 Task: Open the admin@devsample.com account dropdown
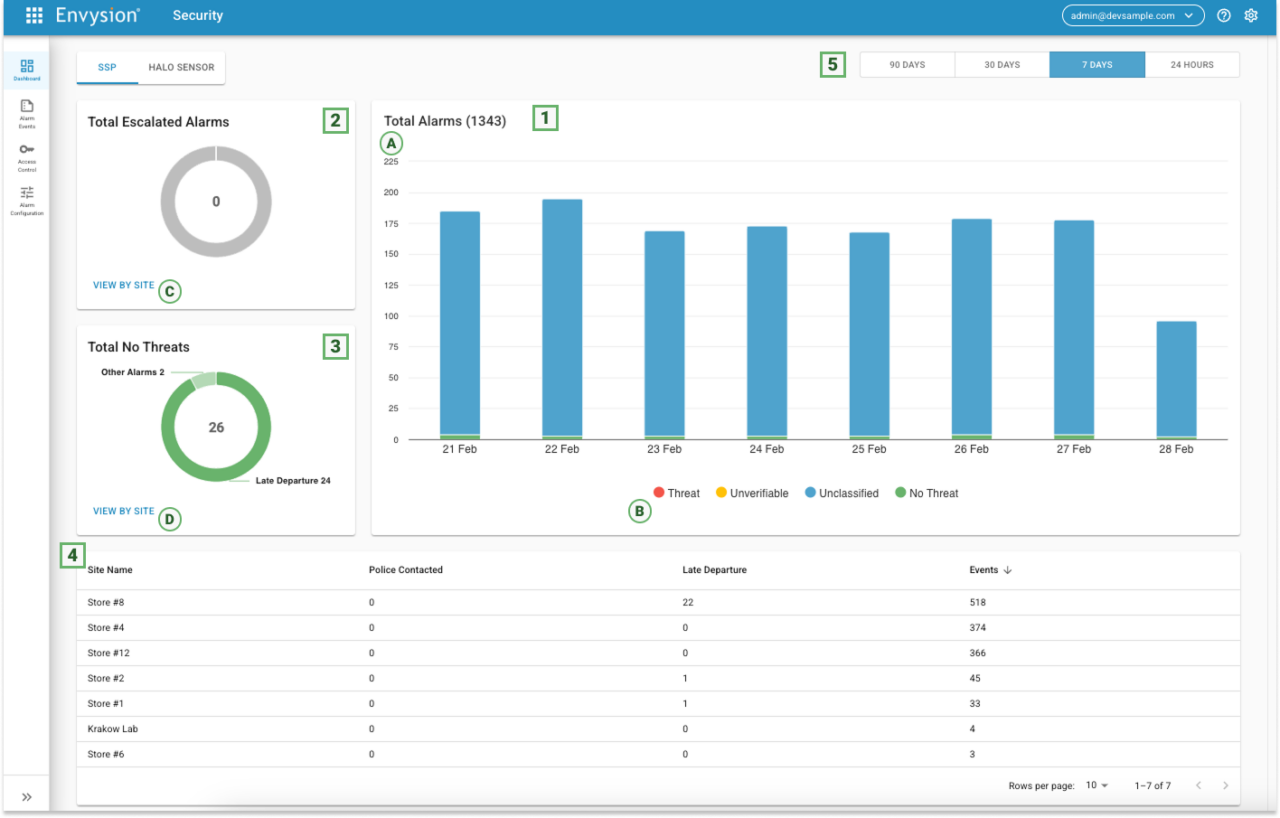pos(1133,15)
